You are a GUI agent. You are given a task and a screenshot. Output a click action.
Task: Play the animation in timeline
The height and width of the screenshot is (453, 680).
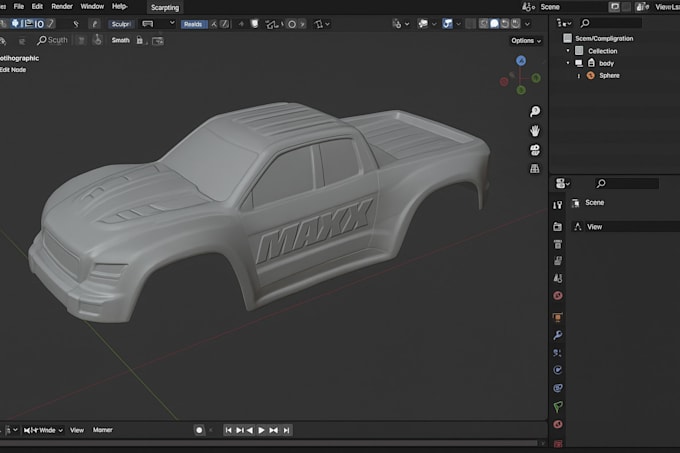click(261, 430)
